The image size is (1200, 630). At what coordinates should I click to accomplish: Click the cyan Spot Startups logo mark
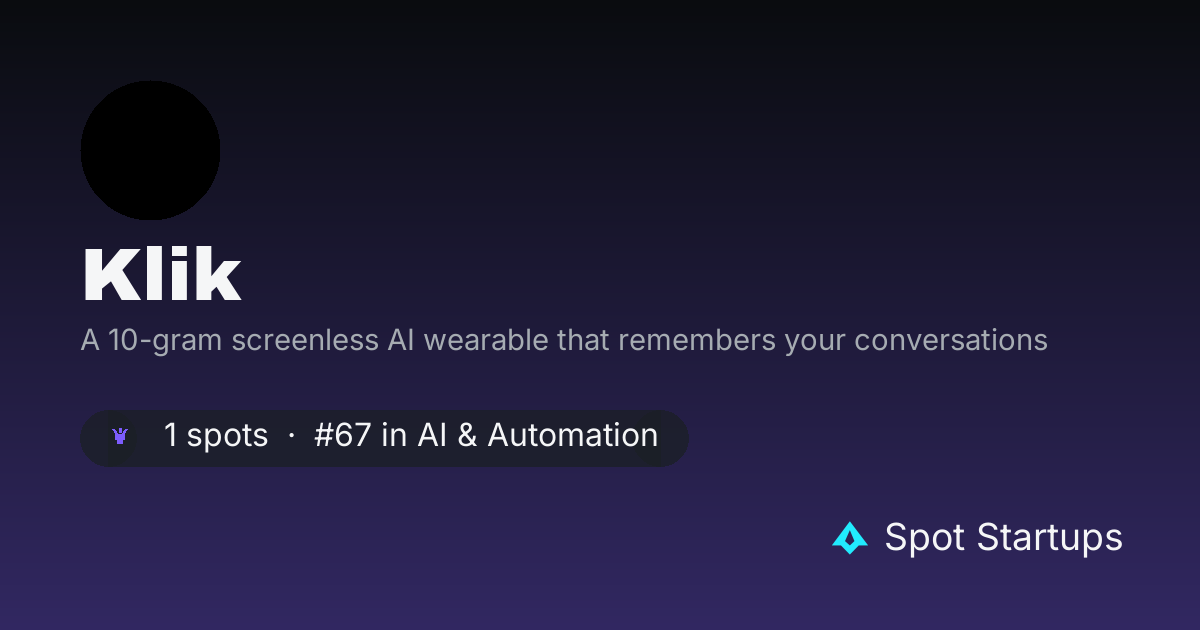850,538
